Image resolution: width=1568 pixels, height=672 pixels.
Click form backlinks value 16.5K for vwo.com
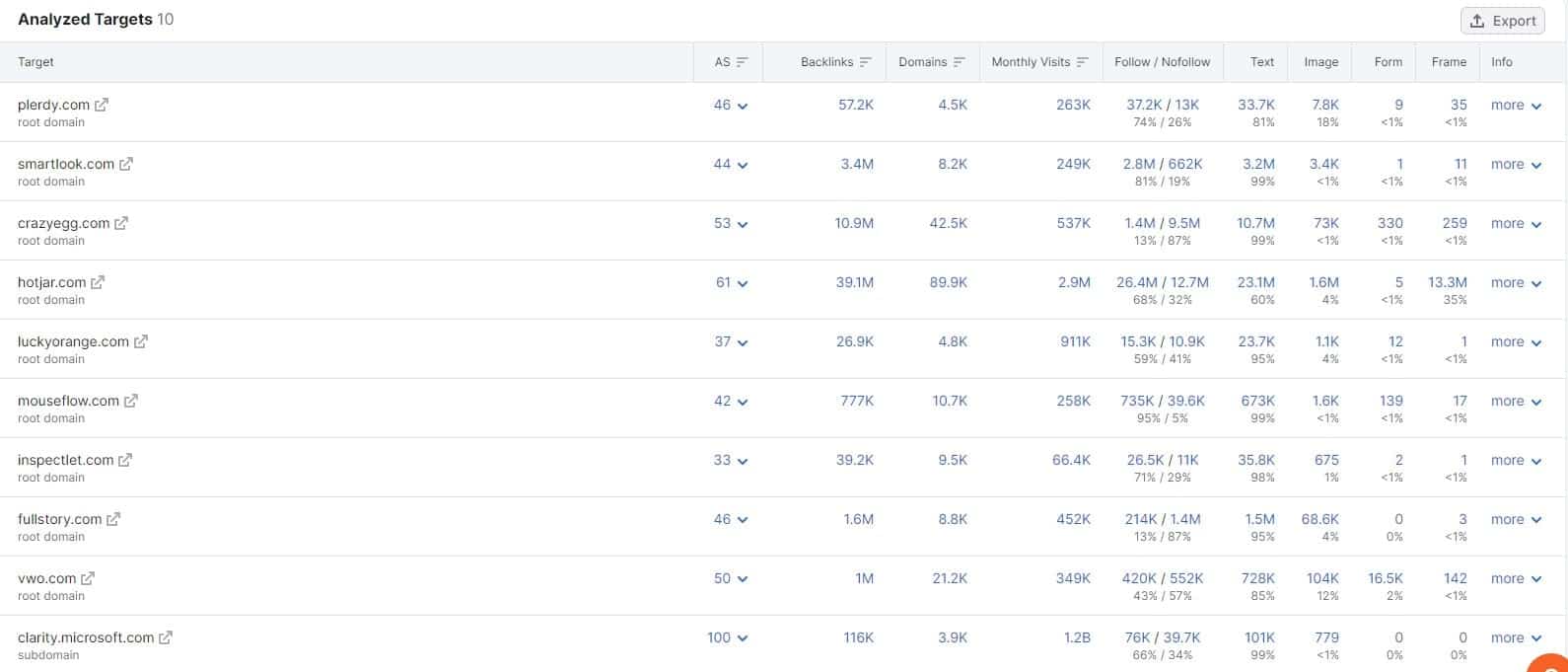(x=1386, y=578)
